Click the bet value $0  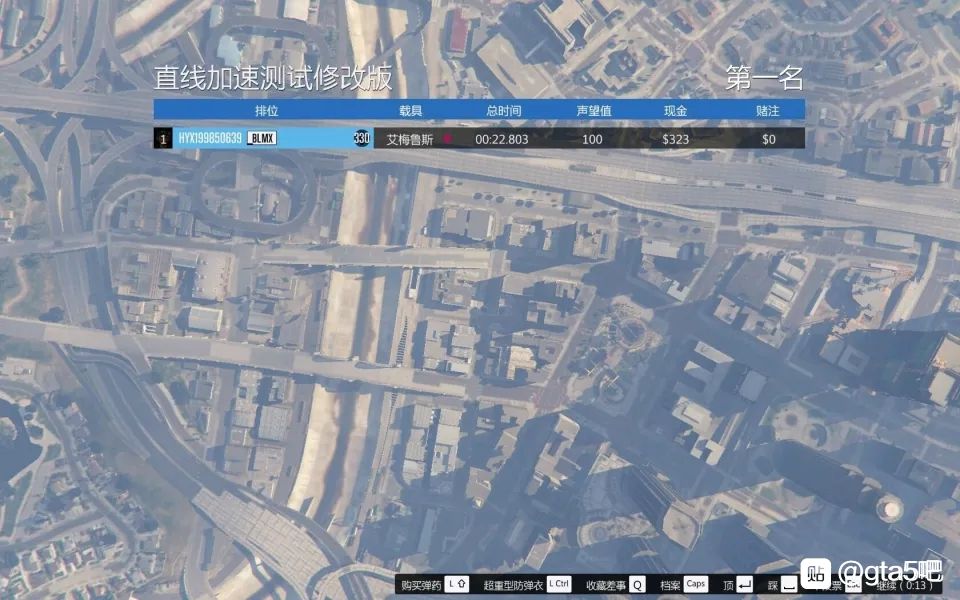coord(768,140)
